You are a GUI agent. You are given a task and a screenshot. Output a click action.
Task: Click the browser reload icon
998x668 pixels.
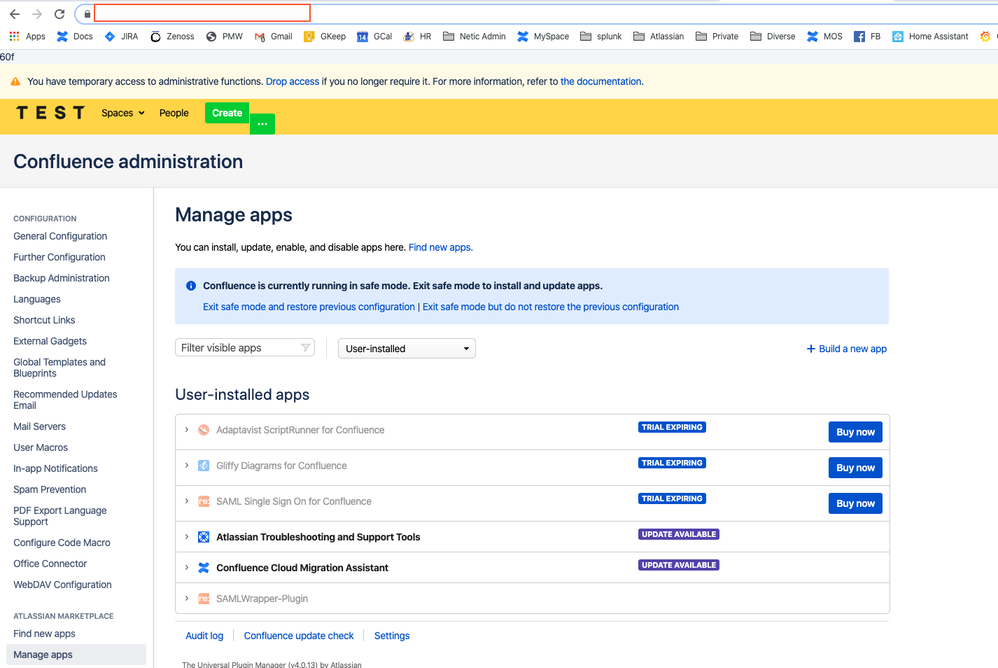[58, 13]
